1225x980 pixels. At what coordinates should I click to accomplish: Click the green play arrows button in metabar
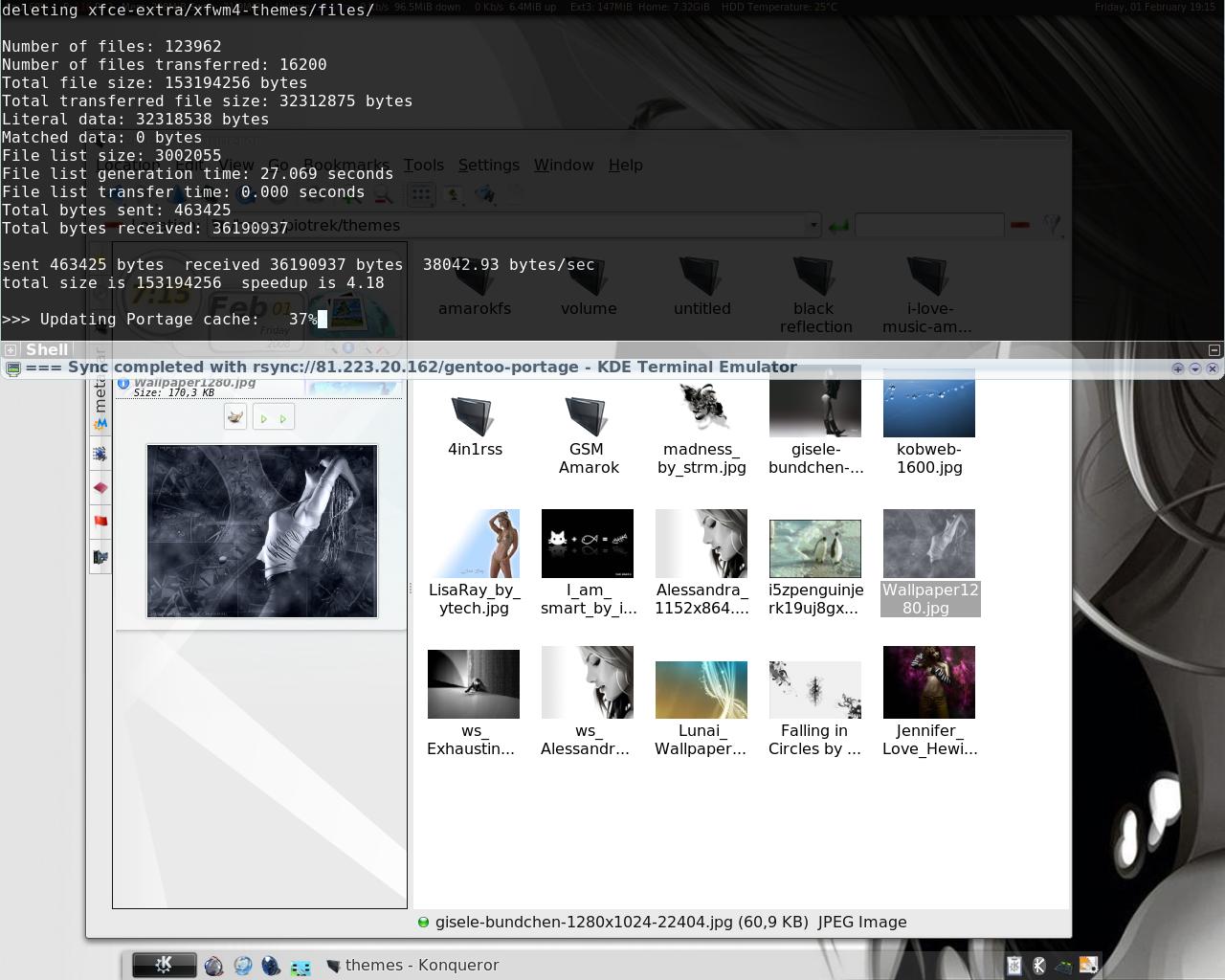[273, 417]
